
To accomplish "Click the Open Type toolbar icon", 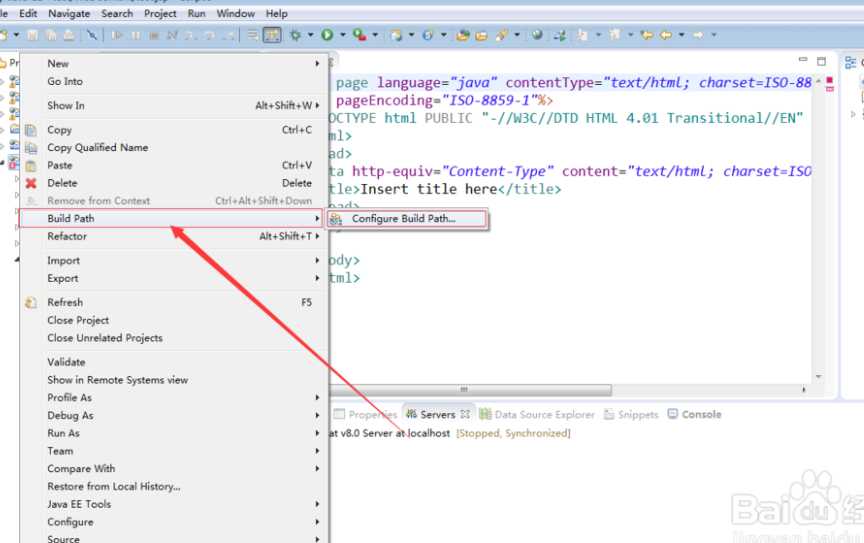I will pyautogui.click(x=463, y=35).
